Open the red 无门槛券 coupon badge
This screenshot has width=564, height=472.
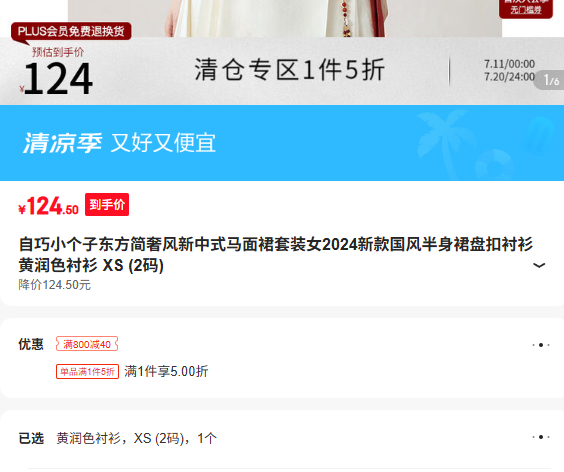(526, 8)
